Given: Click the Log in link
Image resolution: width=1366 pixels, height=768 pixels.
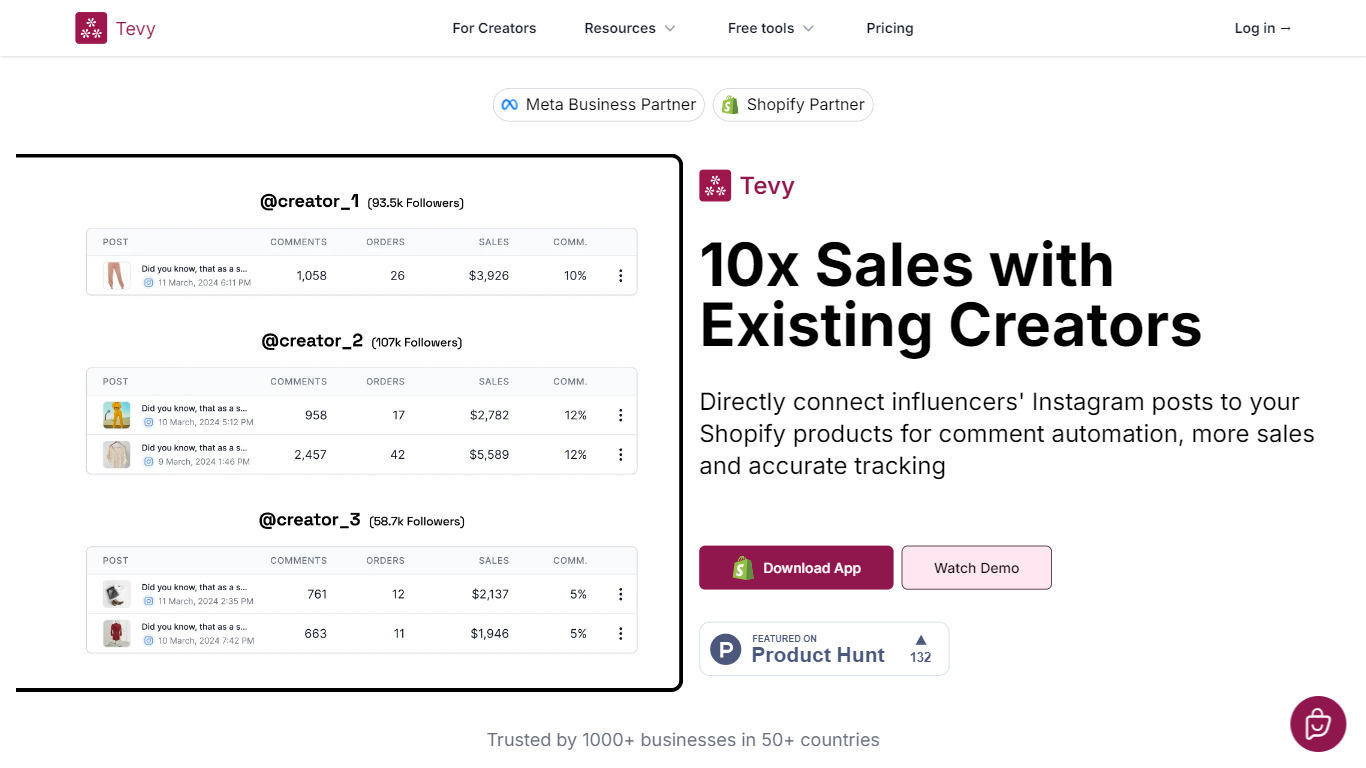Looking at the screenshot, I should [1263, 28].
